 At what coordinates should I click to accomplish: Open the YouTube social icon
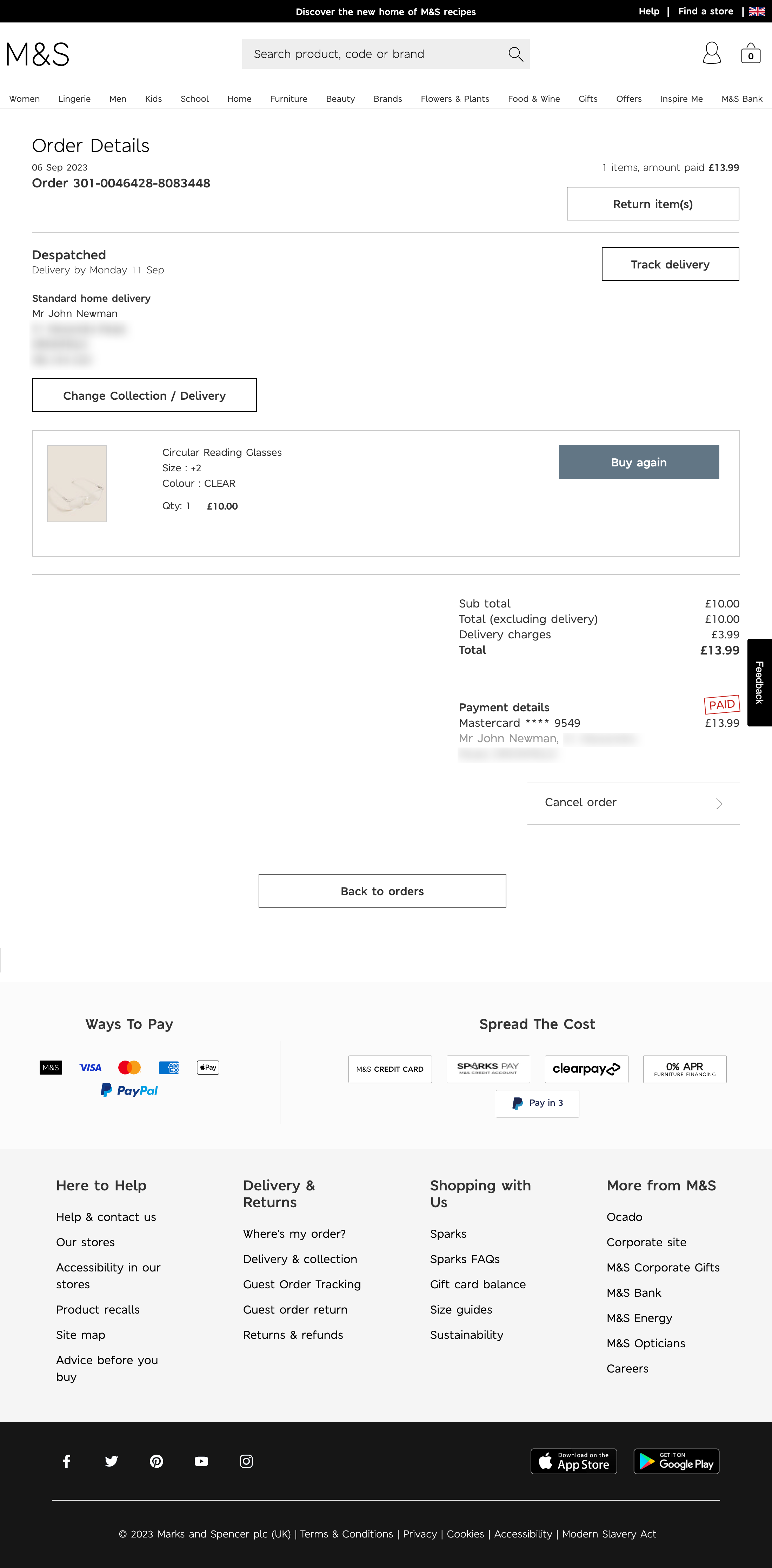coord(201,1461)
